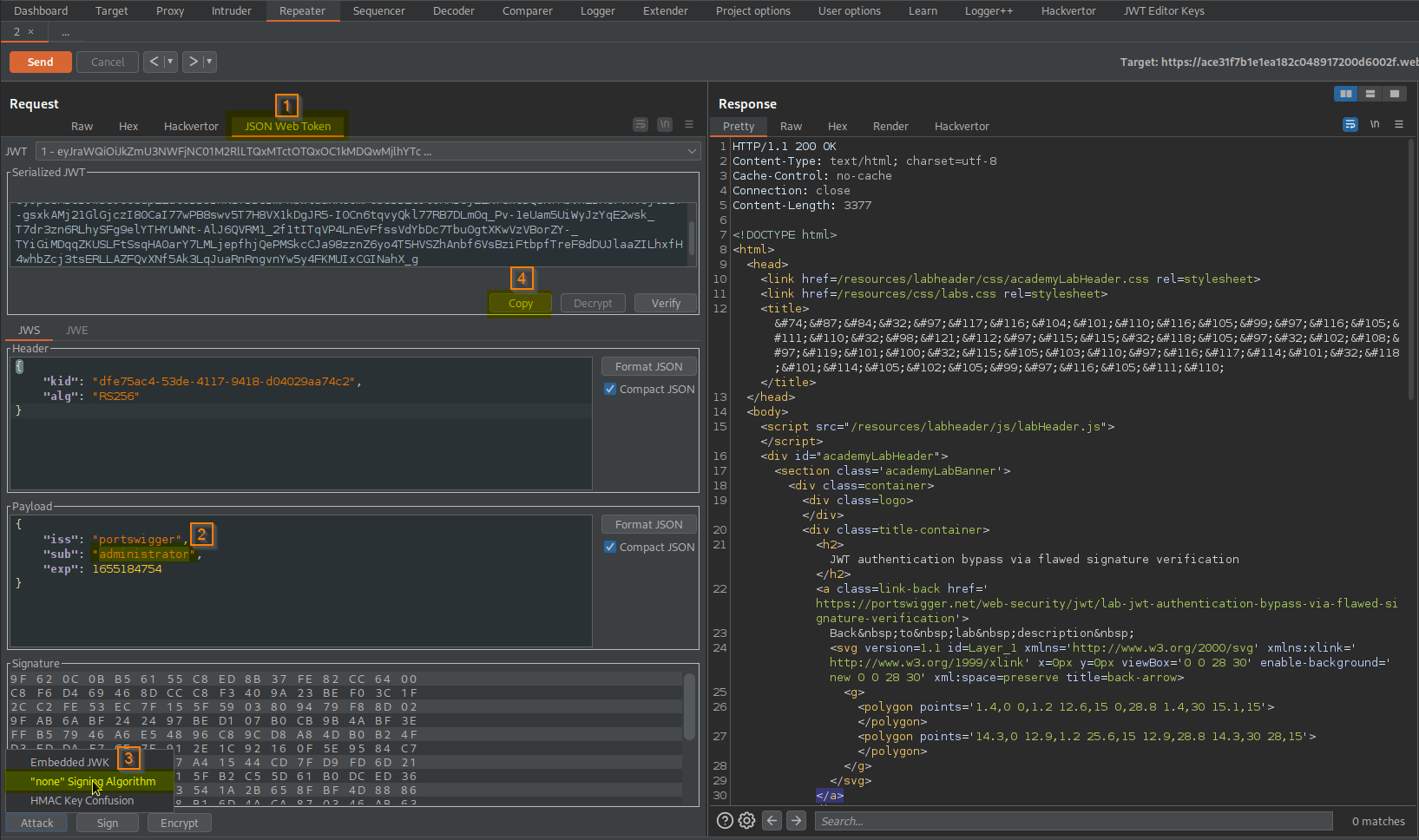This screenshot has height=840, width=1419.
Task: Choose Embedded JWK attack
Action: point(70,762)
